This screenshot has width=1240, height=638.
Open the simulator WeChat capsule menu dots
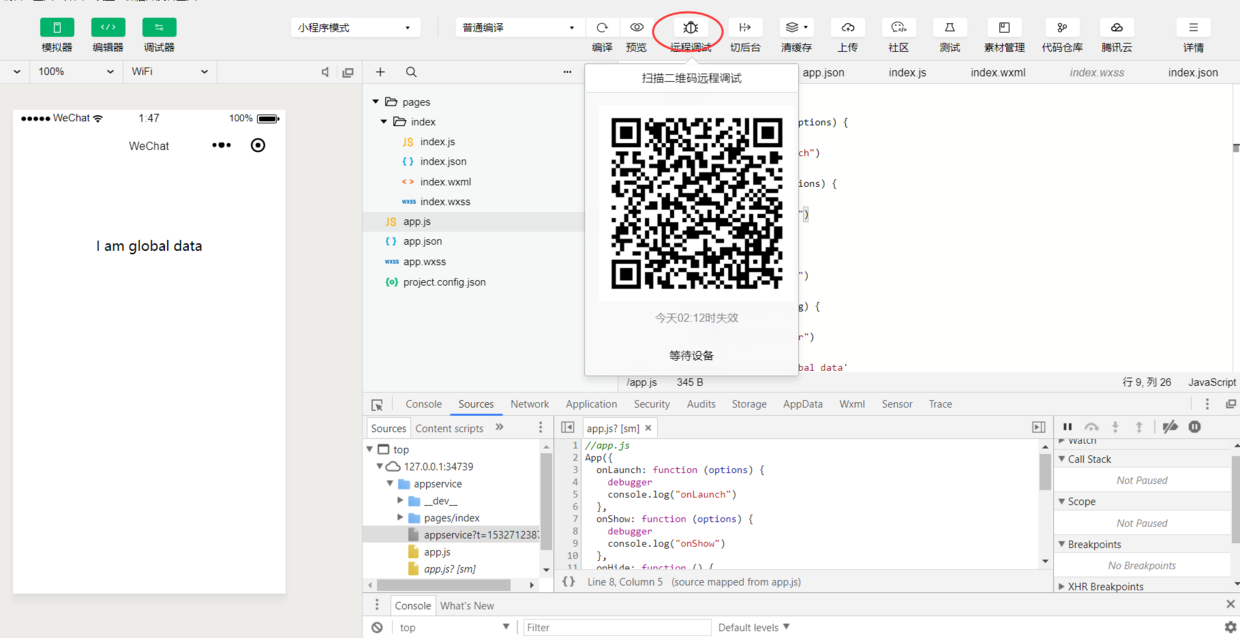[x=221, y=145]
